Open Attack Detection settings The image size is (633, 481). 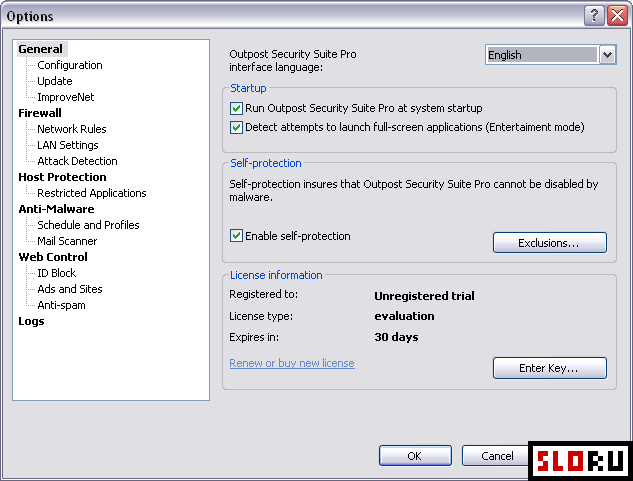coord(78,161)
